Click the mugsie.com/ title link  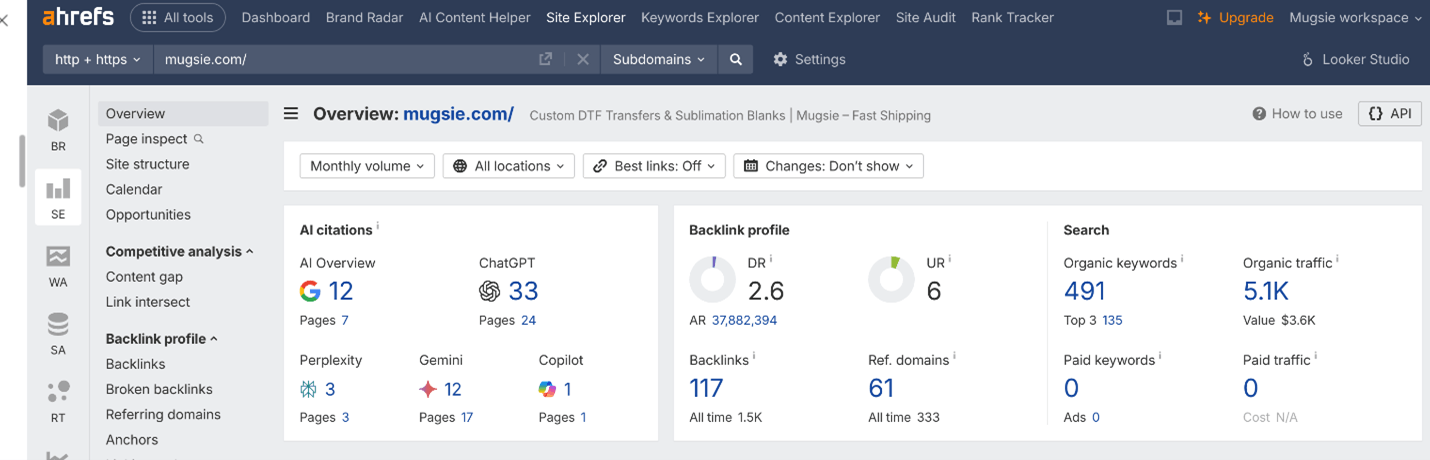pyautogui.click(x=458, y=114)
